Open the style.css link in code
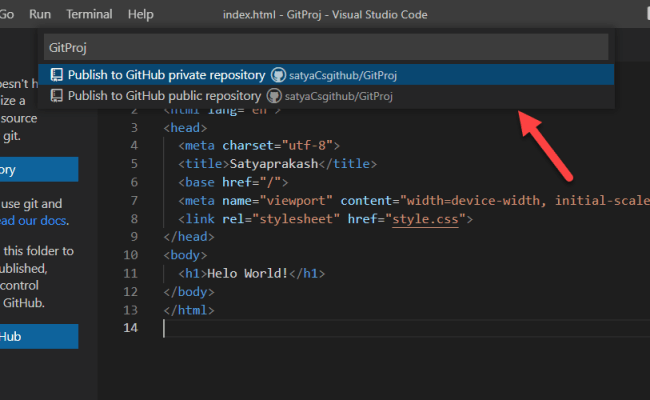Image resolution: width=650 pixels, height=400 pixels. [x=425, y=219]
